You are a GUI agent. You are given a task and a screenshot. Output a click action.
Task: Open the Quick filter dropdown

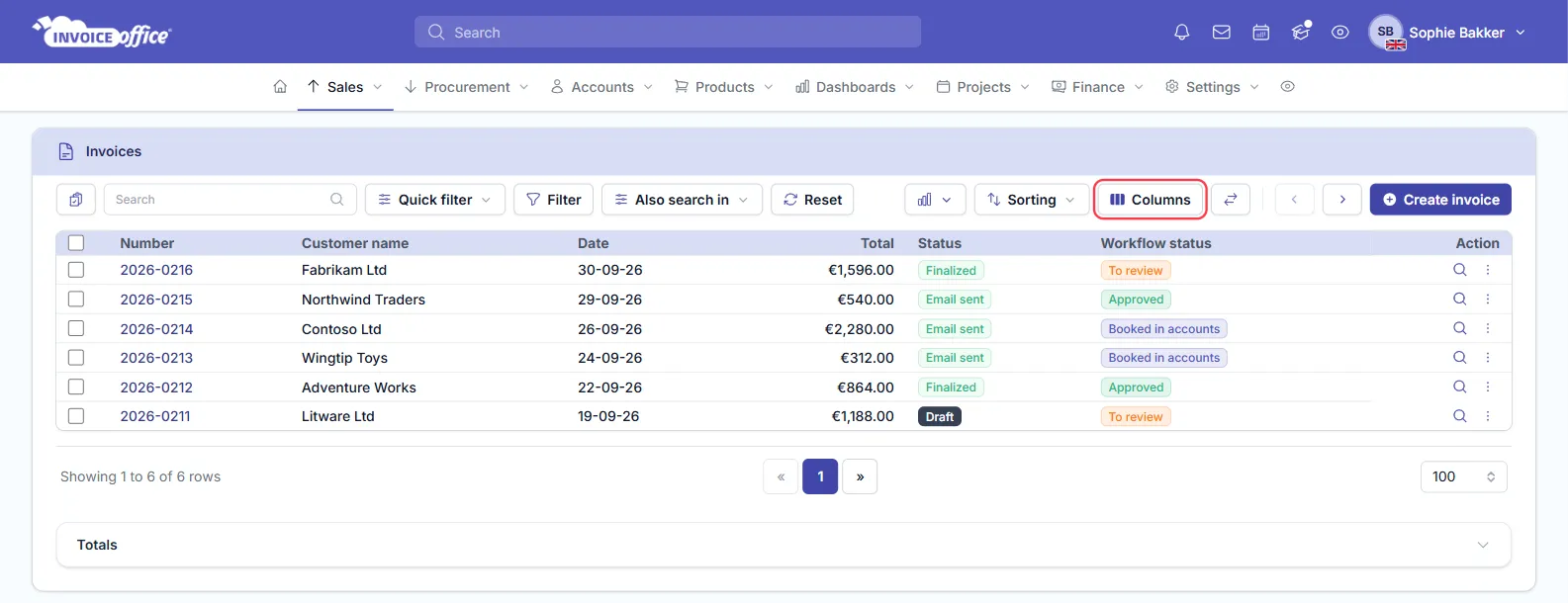tap(435, 200)
